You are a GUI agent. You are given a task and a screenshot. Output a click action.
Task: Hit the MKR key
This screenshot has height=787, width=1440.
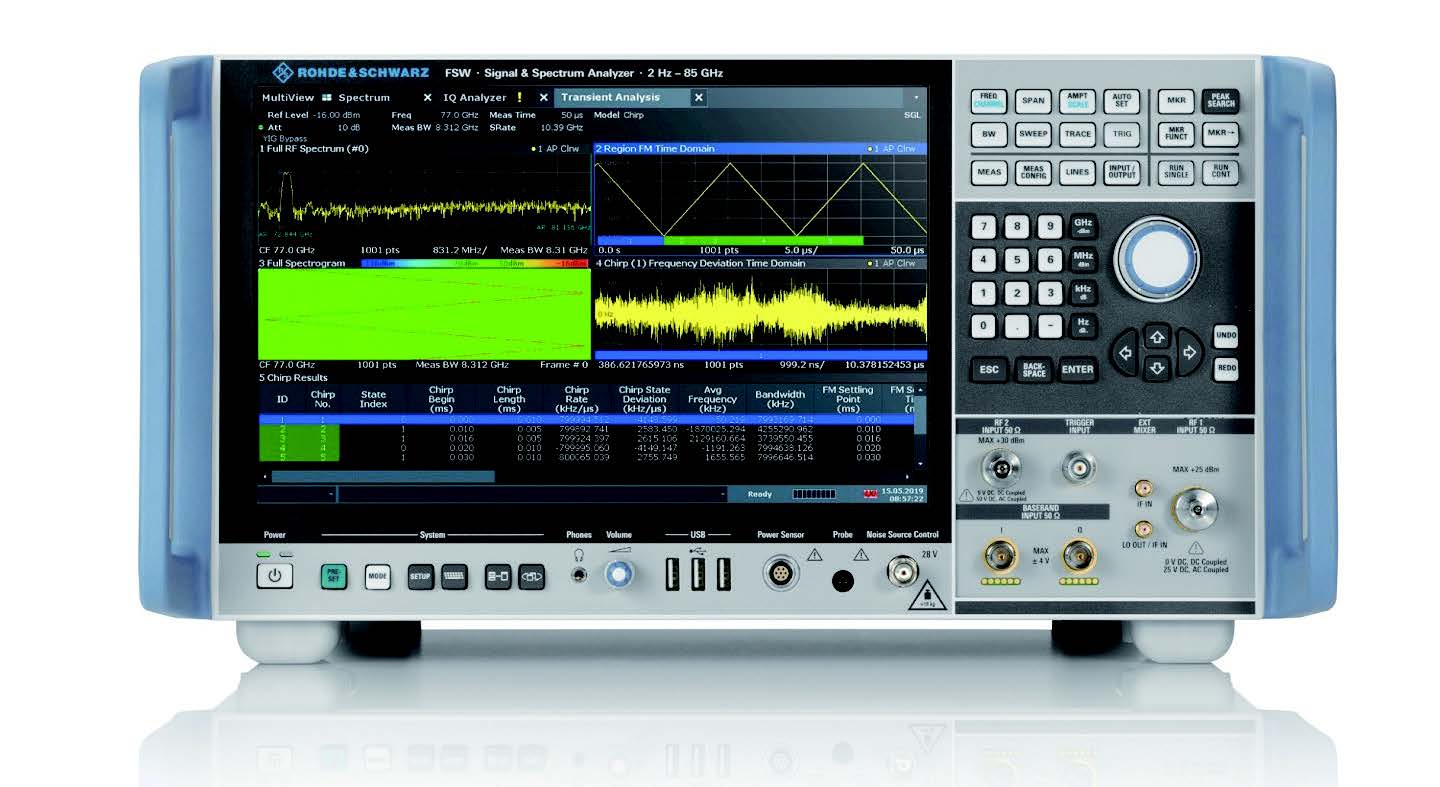(1176, 101)
